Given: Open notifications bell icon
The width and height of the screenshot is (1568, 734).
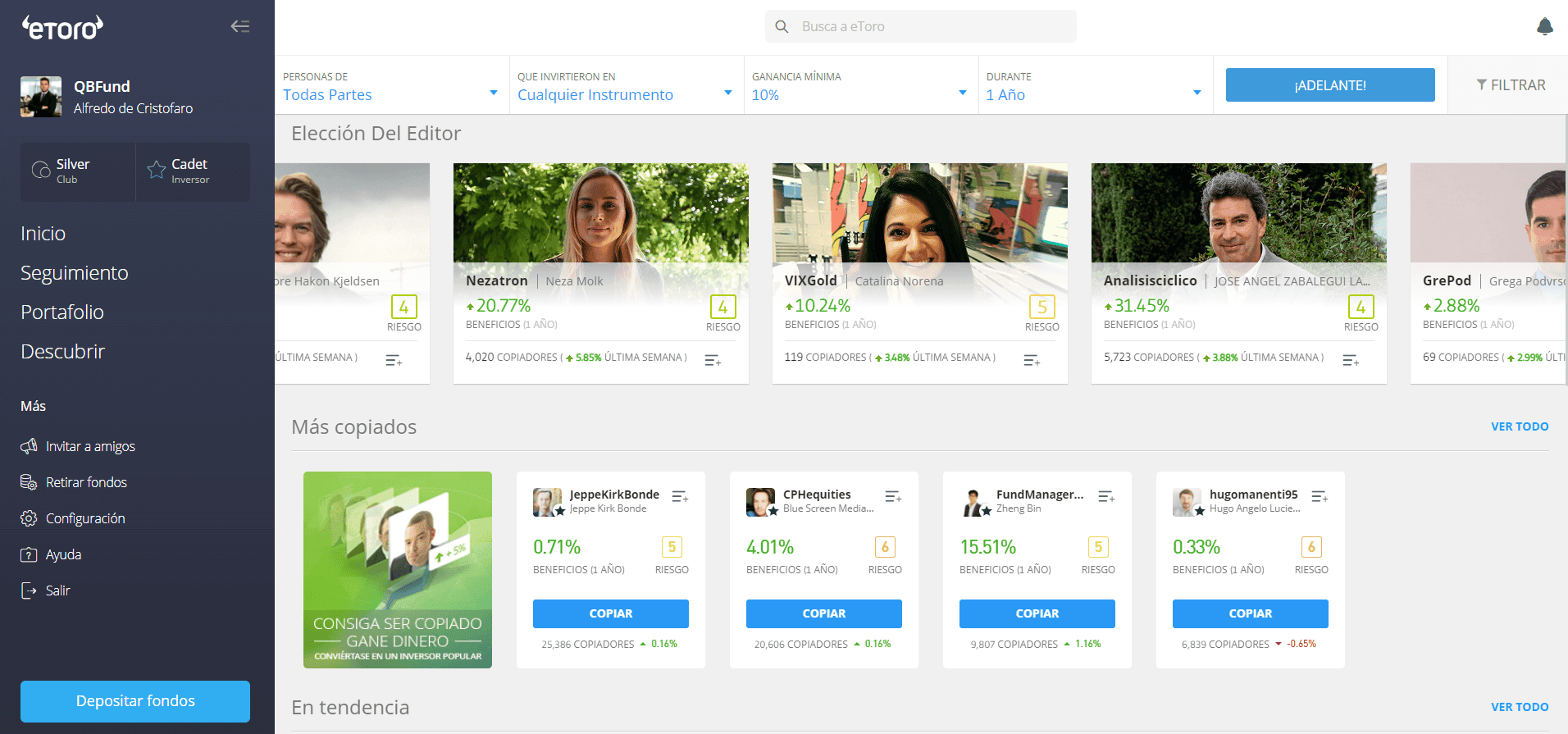Looking at the screenshot, I should pos(1544,26).
